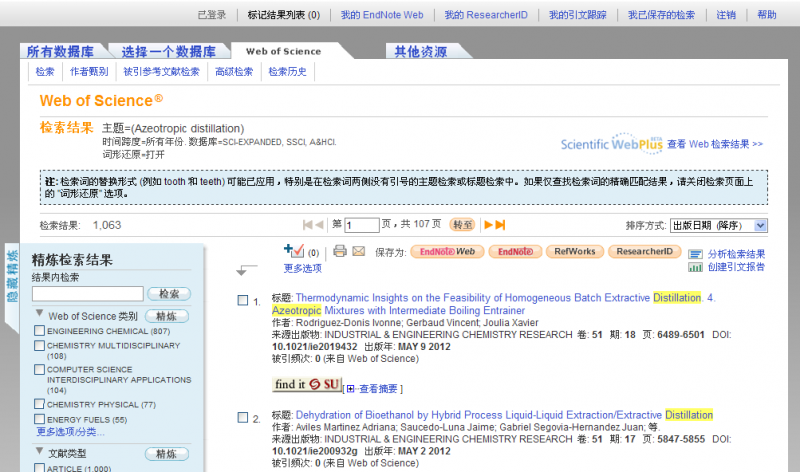Open 分析检索结果 link
The width and height of the screenshot is (800, 472).
pos(736,254)
